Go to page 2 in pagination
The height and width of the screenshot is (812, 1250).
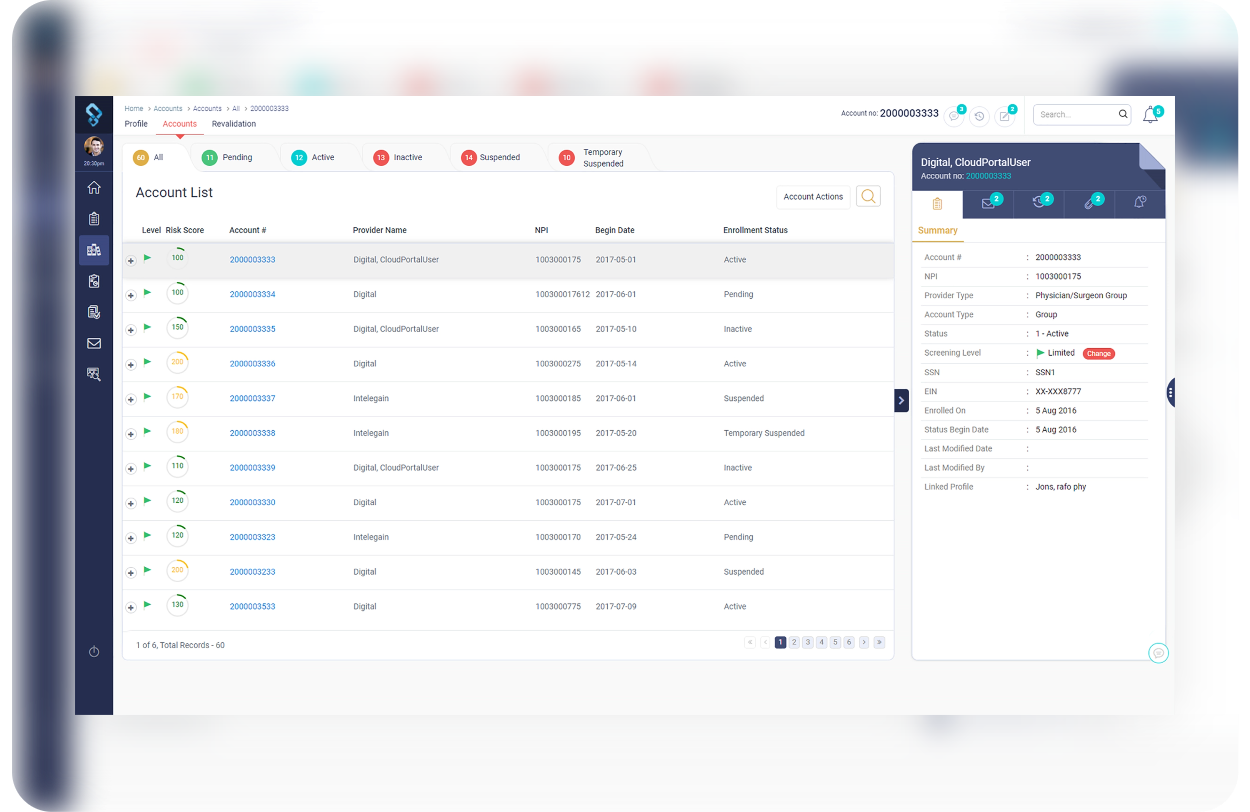click(794, 642)
